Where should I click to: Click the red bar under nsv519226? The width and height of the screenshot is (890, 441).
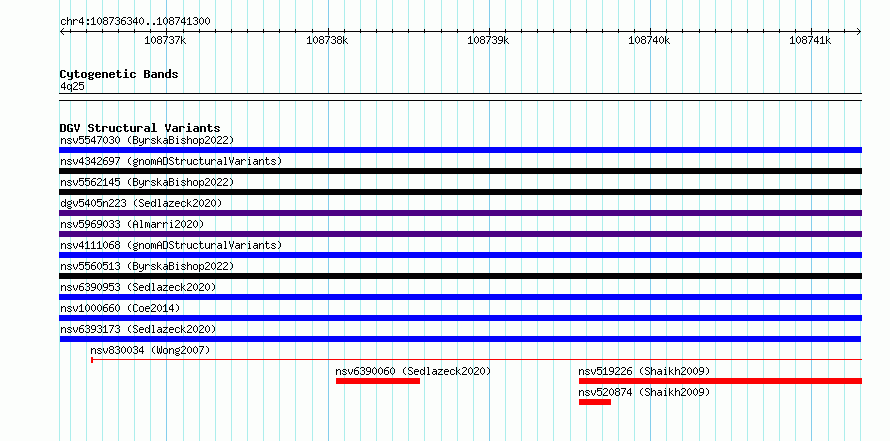click(720, 381)
